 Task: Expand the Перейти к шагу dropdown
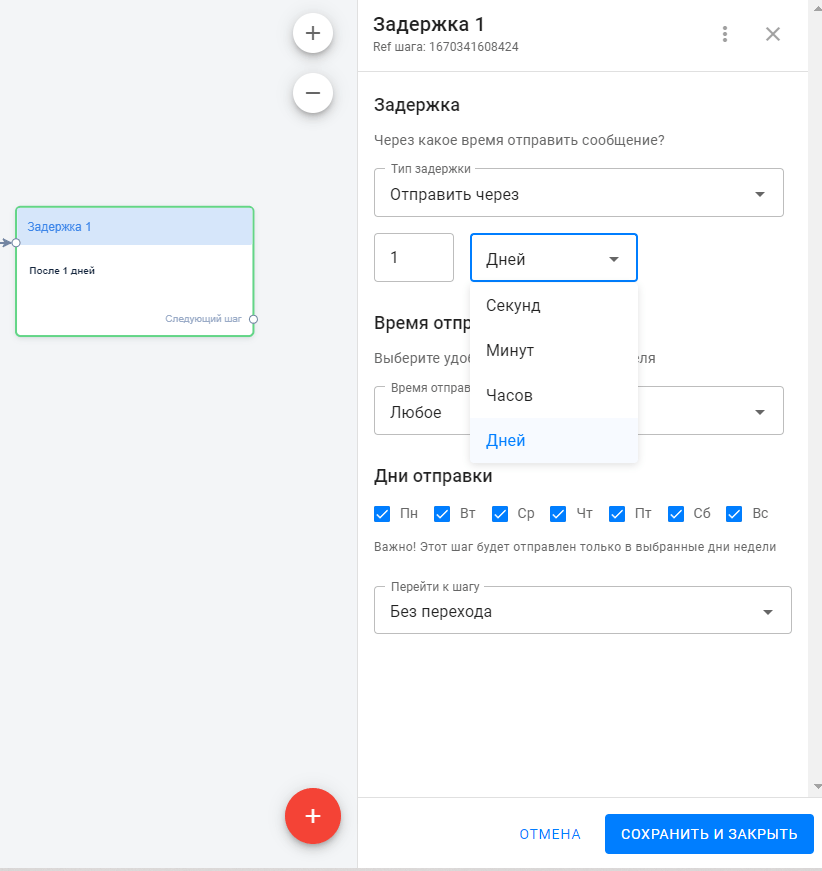point(582,611)
